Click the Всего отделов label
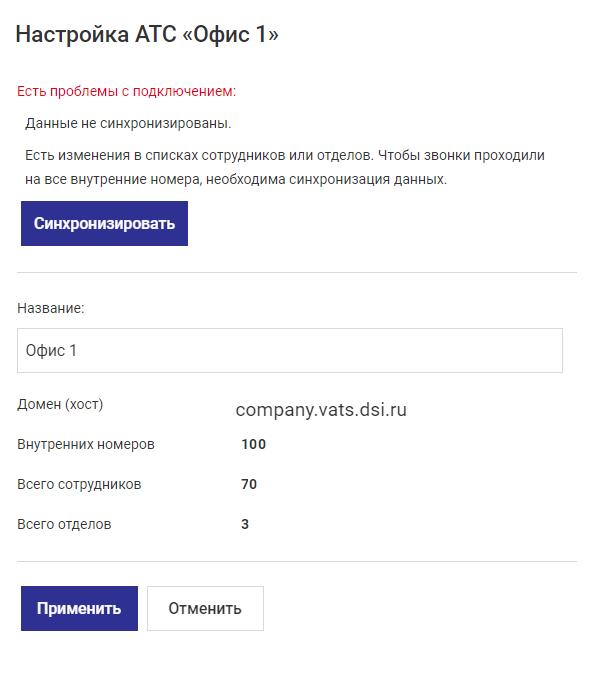The height and width of the screenshot is (683, 598). coord(64,524)
